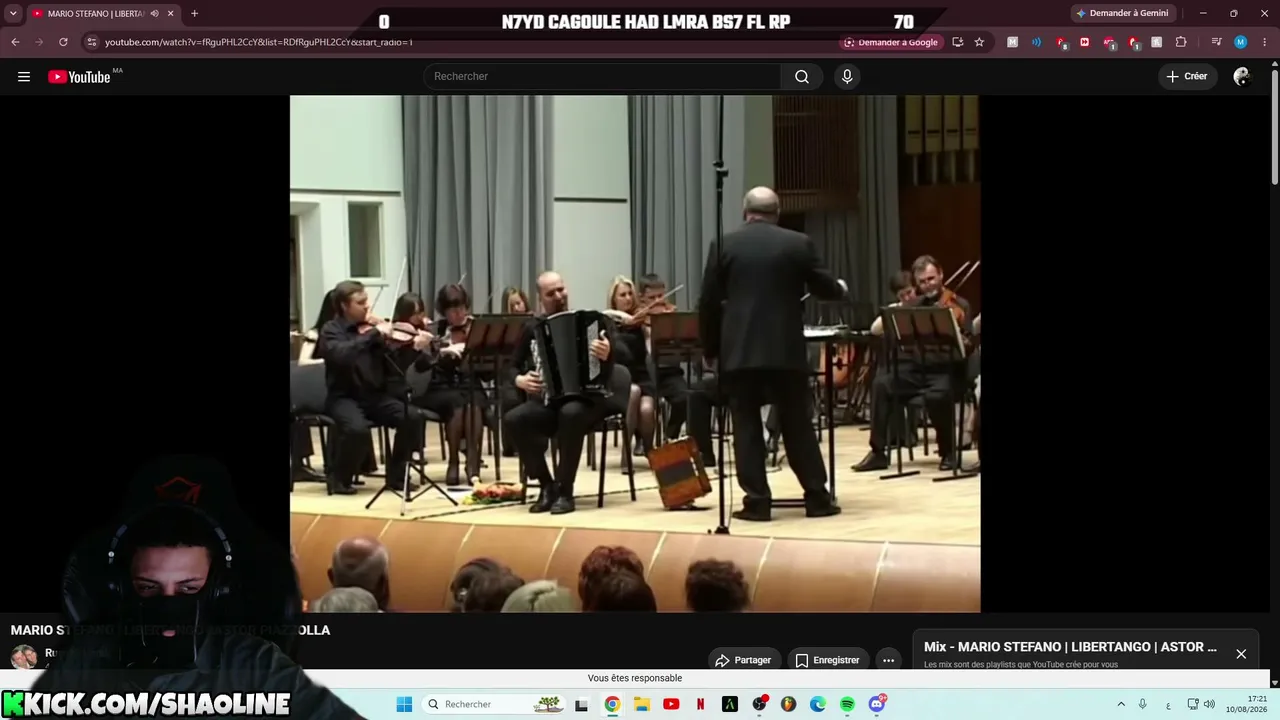Save the video with Enregistrer

coord(827,660)
